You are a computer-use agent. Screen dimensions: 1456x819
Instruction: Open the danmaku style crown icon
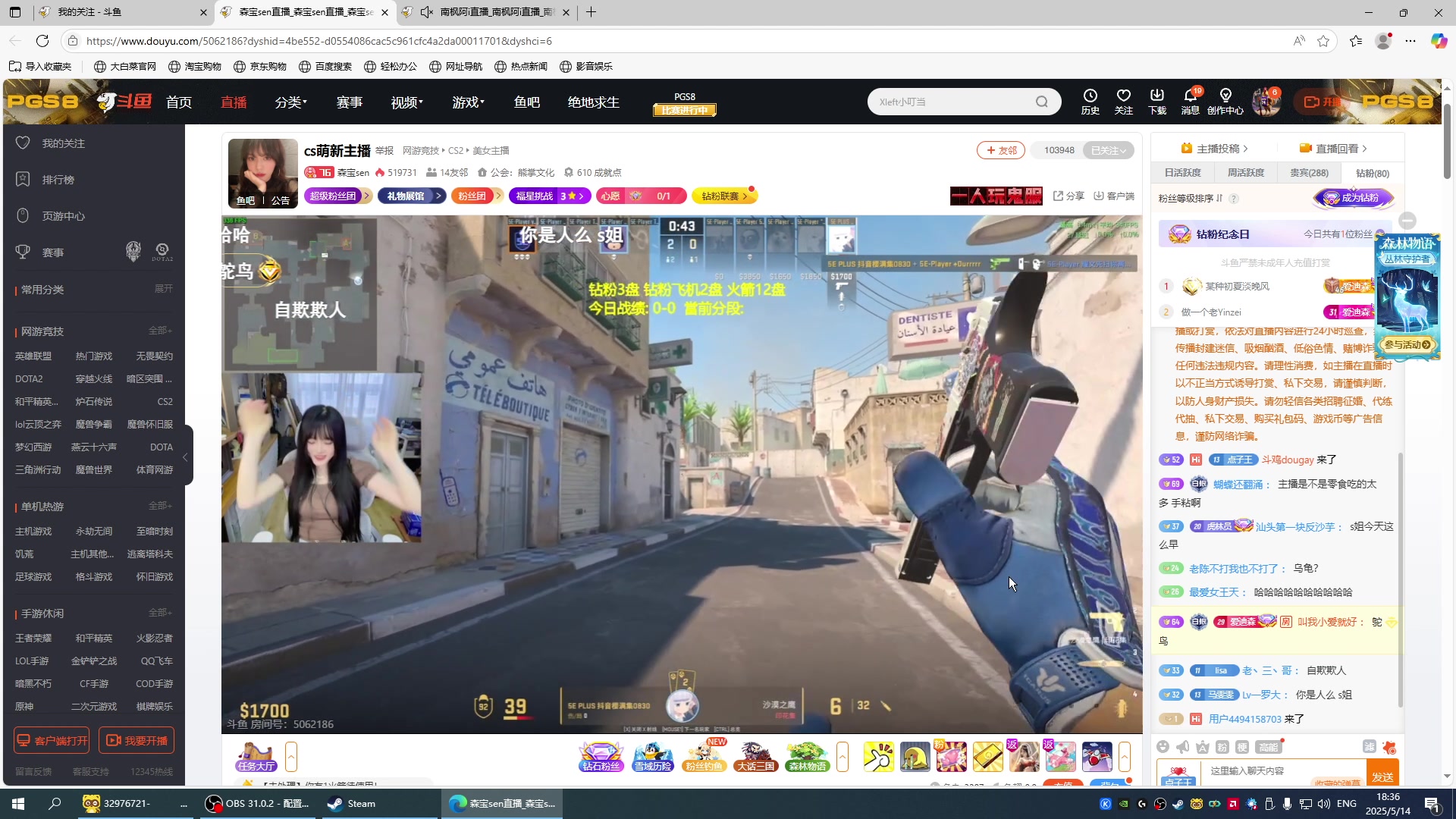pyautogui.click(x=1202, y=747)
